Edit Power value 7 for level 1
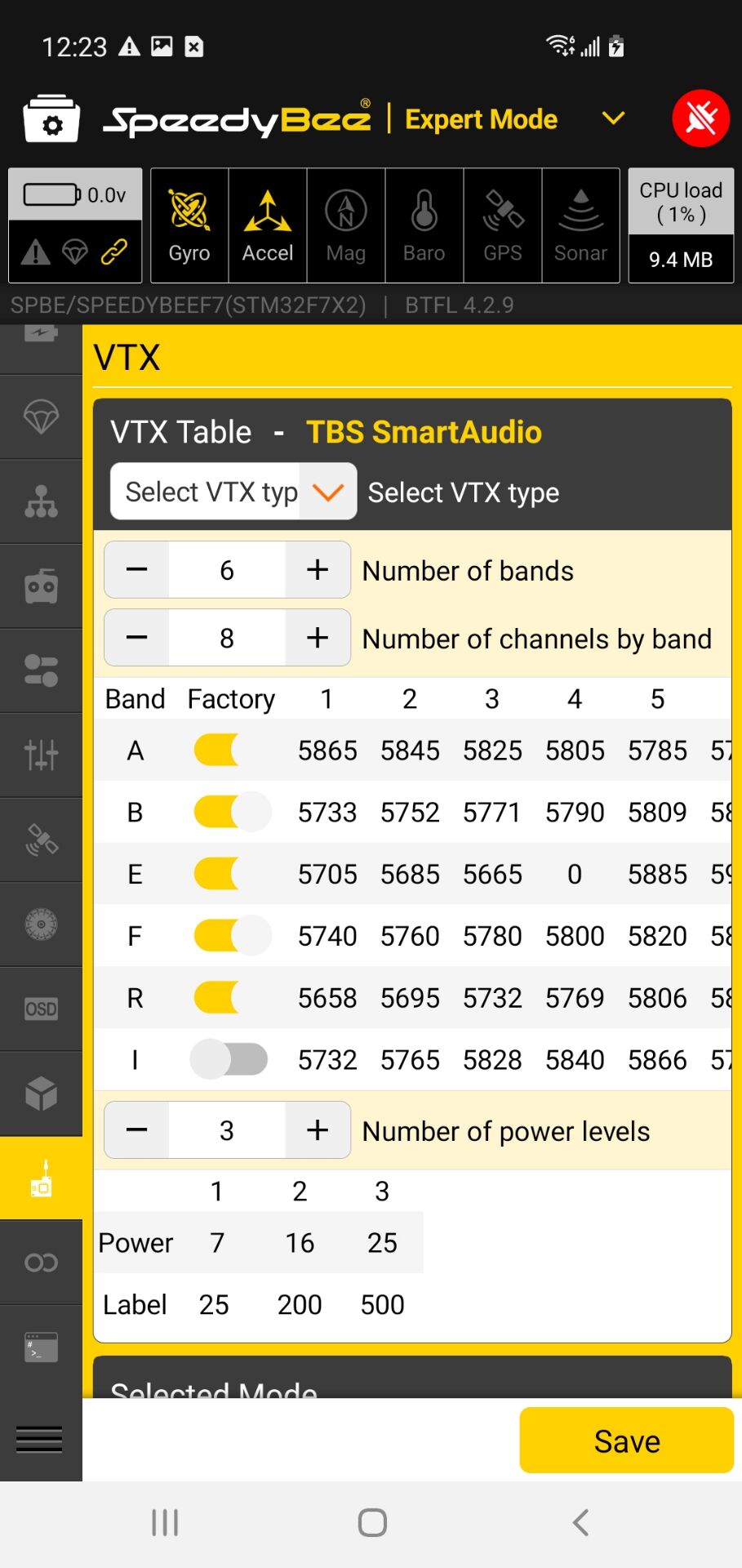The image size is (742, 1568). 217,1243
